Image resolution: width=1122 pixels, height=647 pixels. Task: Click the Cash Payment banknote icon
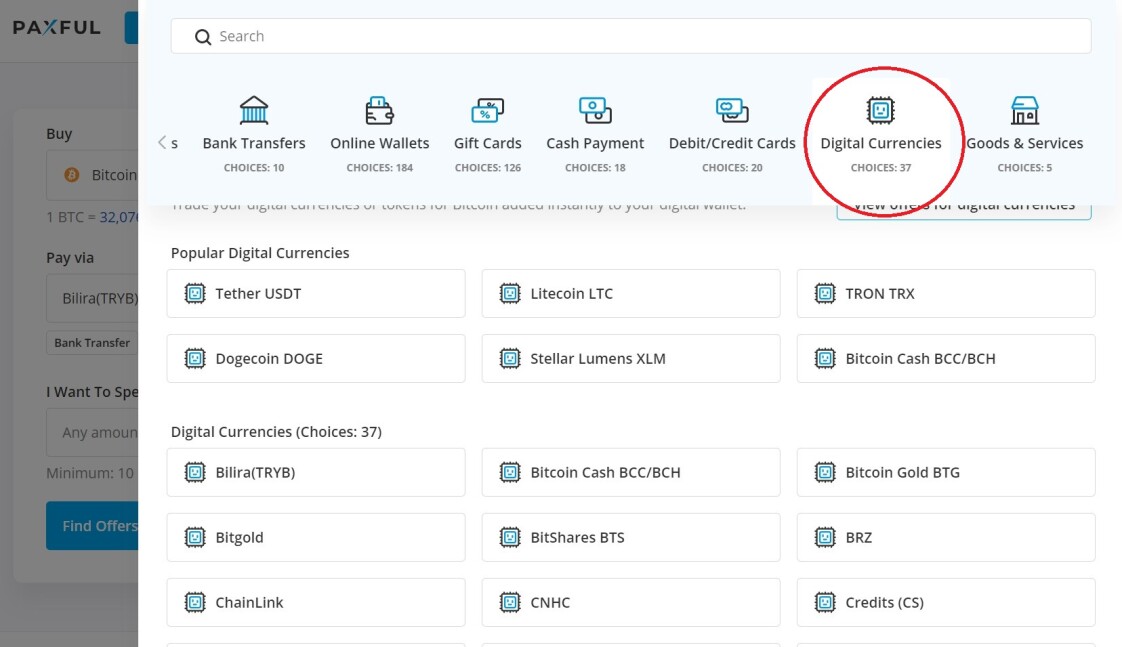click(595, 110)
